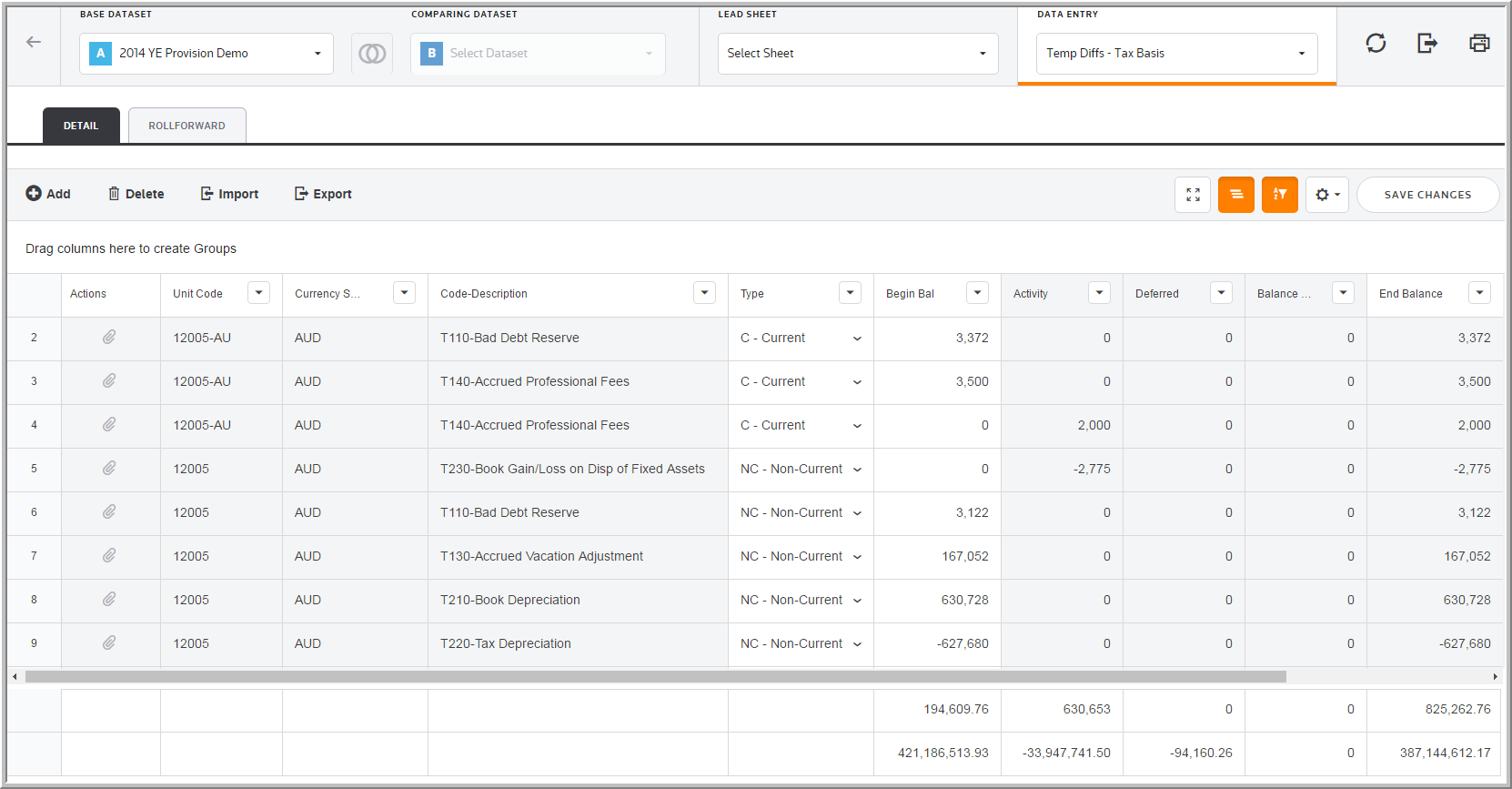Open the gear settings dropdown
1512x789 pixels.
pos(1327,195)
